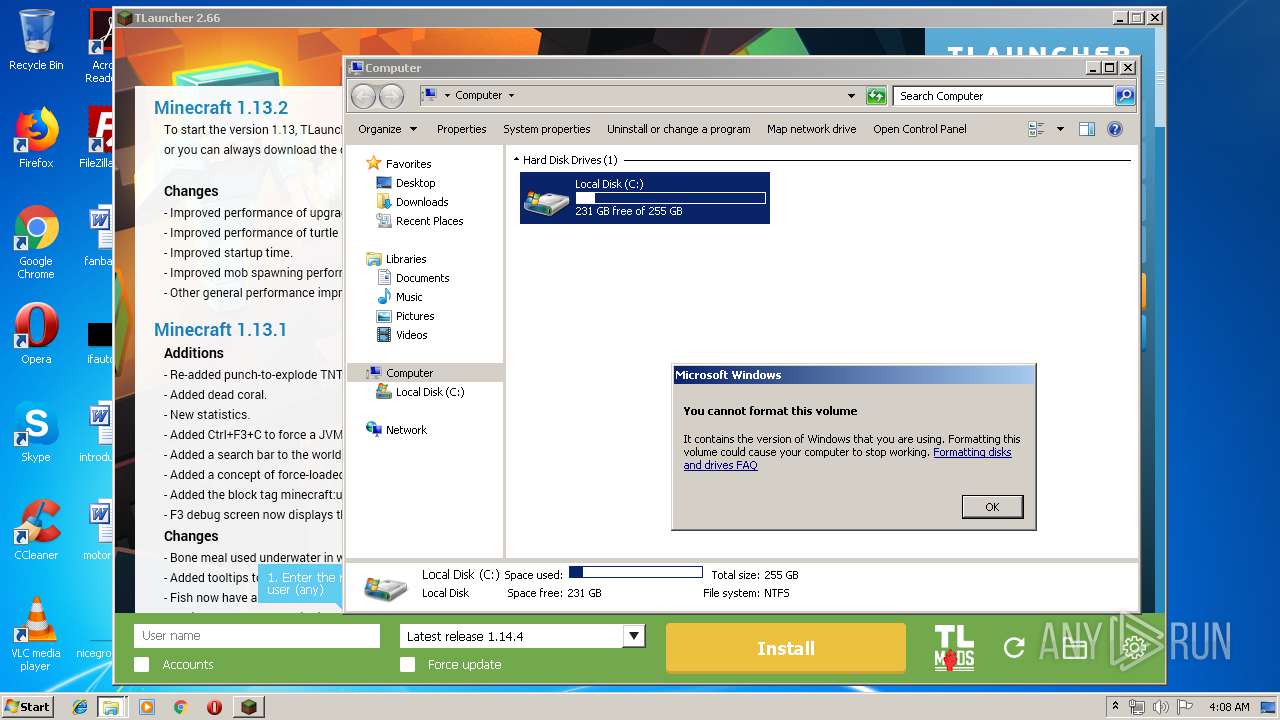Image resolution: width=1280 pixels, height=720 pixels.
Task: Click the Search Computer input field
Action: tap(1003, 96)
